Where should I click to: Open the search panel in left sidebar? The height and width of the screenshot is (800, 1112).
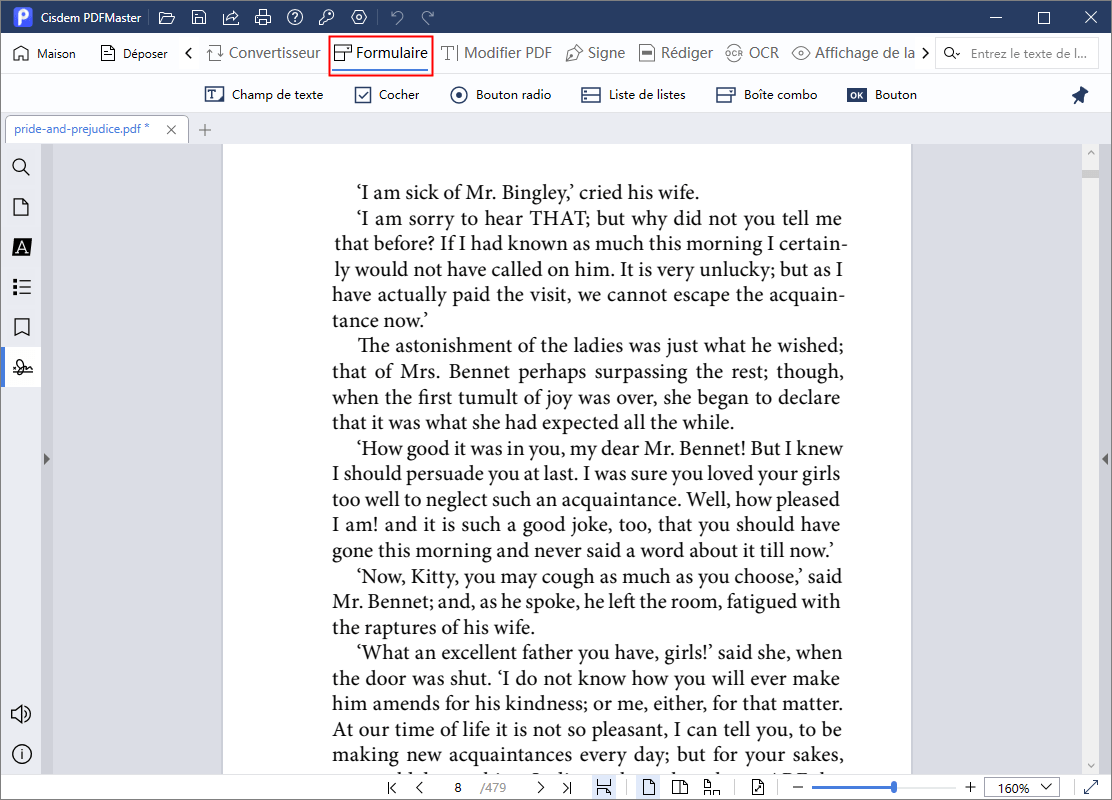click(x=21, y=167)
